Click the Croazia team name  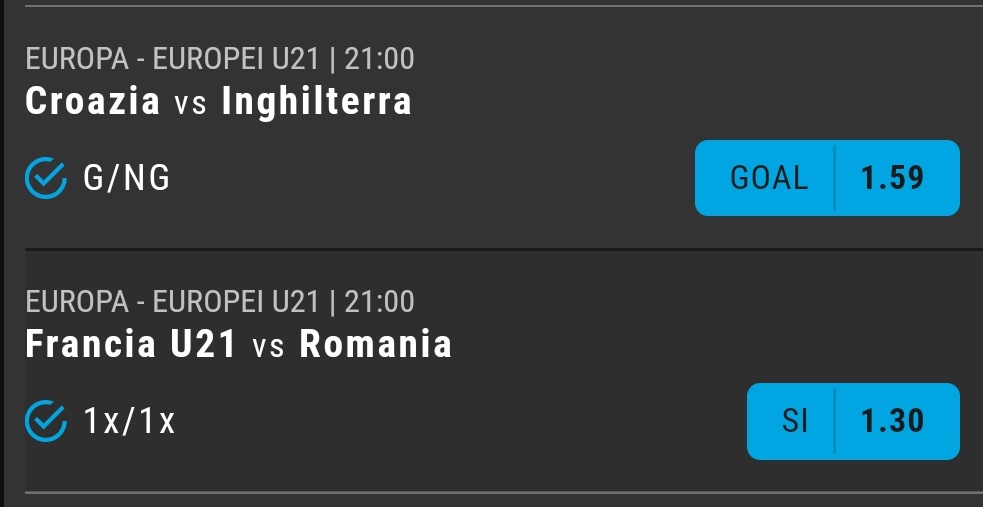tap(93, 101)
